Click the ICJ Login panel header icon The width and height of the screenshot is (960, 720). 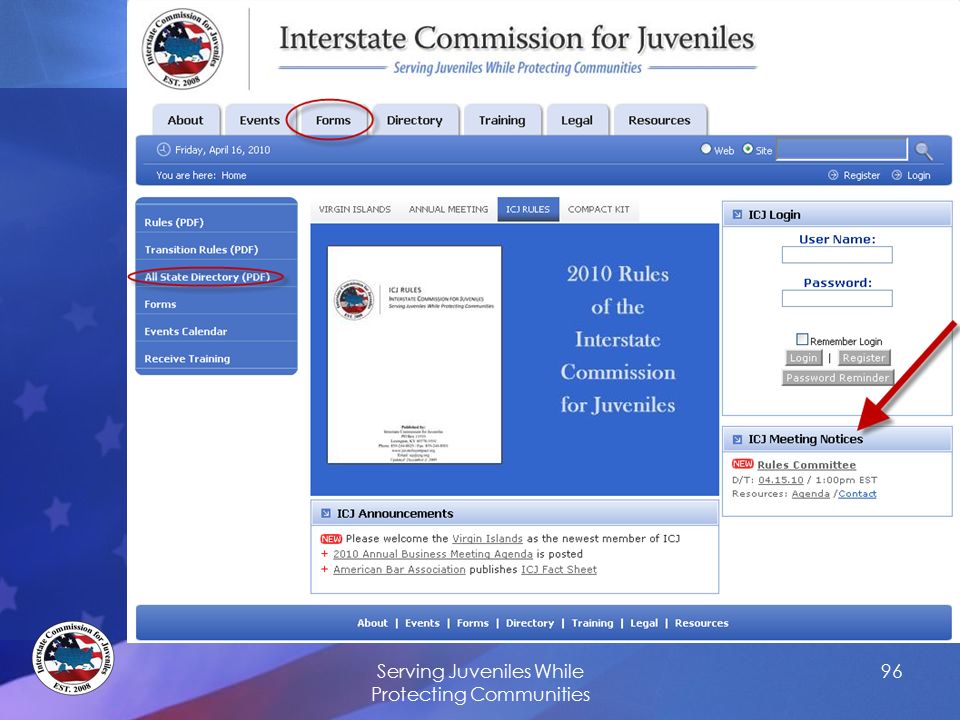(737, 215)
